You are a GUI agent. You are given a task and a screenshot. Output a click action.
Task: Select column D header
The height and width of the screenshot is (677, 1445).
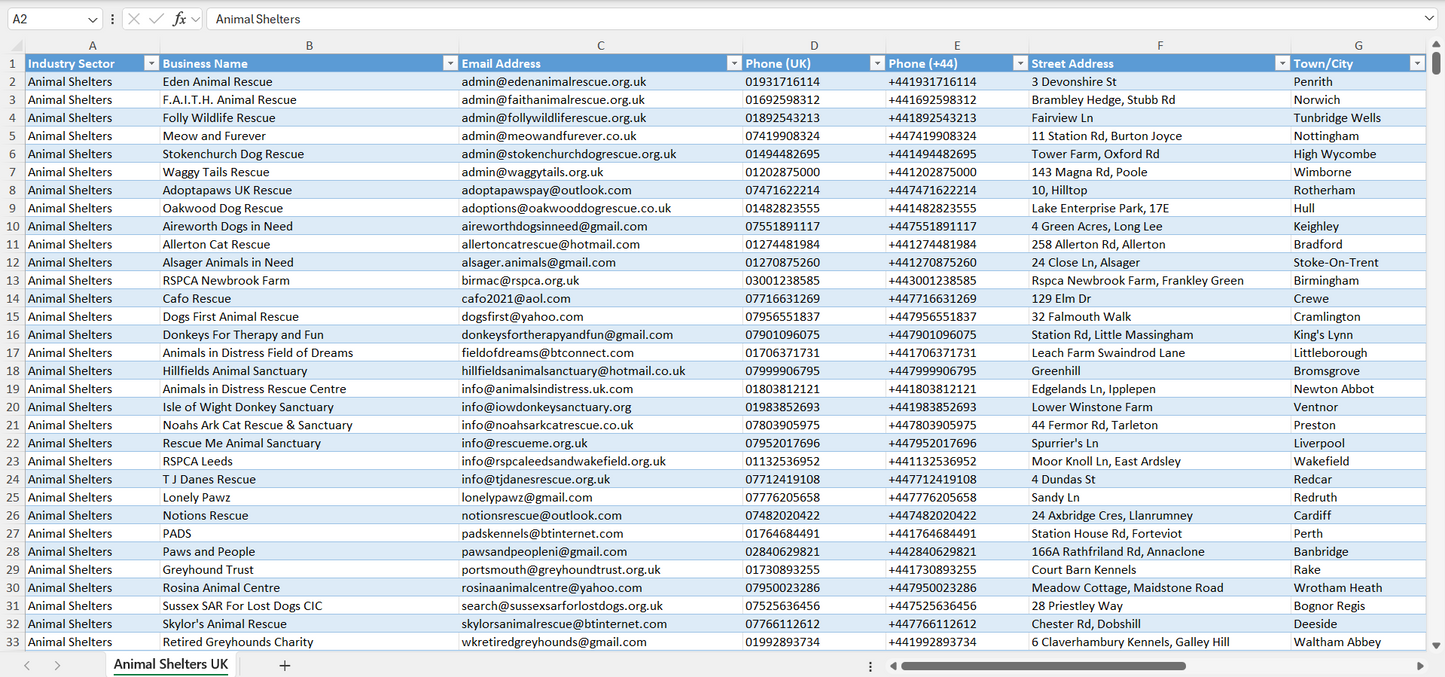click(814, 45)
